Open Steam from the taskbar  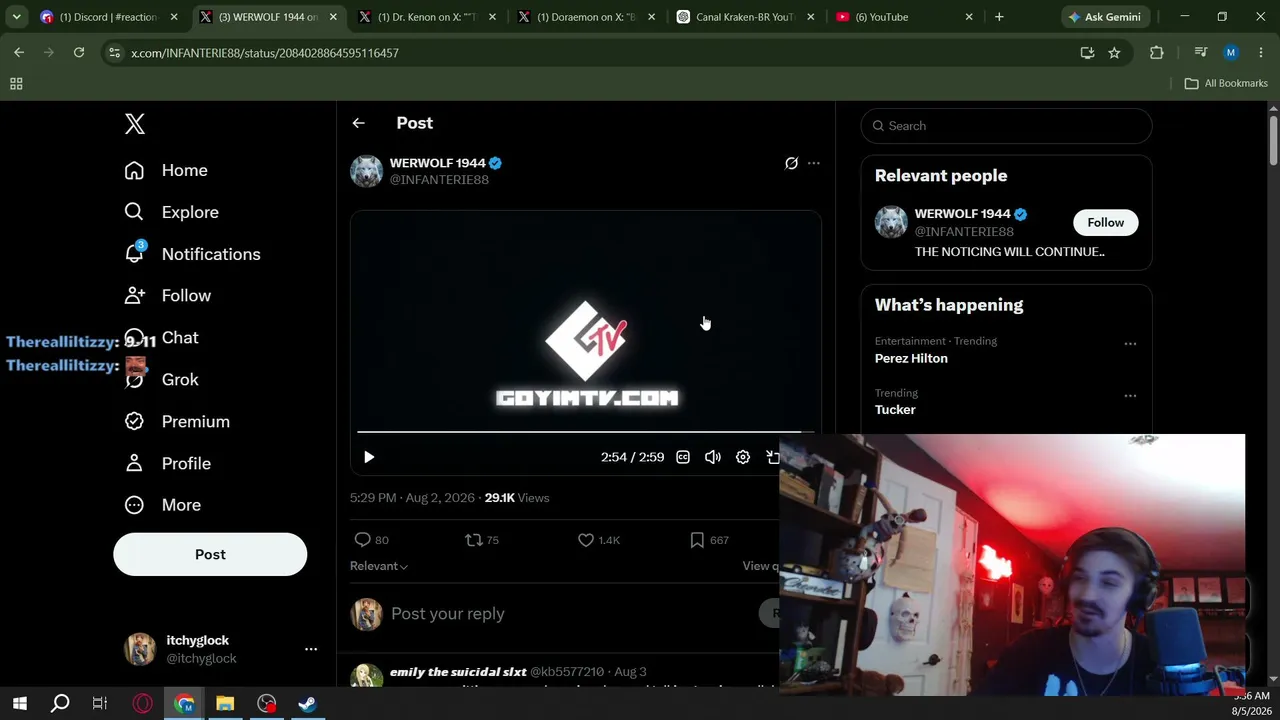click(307, 704)
